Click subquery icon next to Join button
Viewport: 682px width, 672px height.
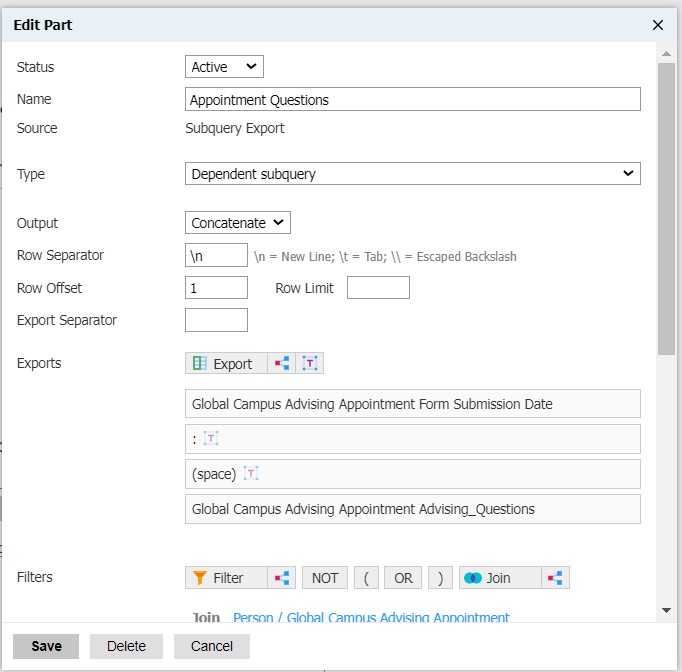[x=555, y=578]
